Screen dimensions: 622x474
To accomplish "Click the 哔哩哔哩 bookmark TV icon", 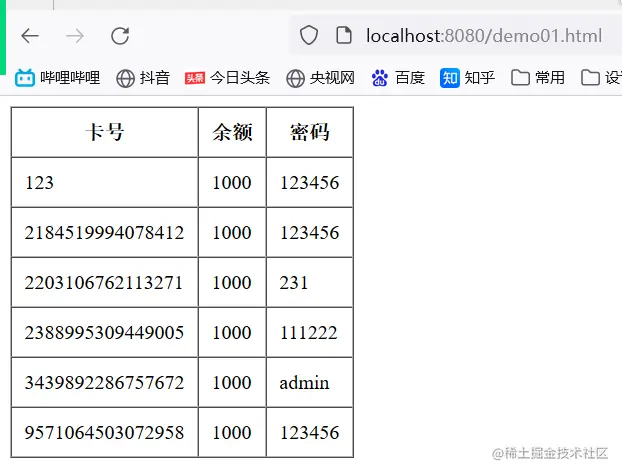I will point(25,78).
